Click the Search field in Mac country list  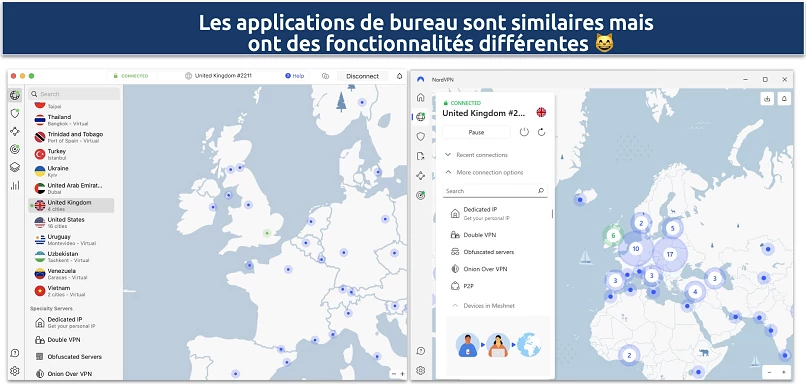pos(74,94)
